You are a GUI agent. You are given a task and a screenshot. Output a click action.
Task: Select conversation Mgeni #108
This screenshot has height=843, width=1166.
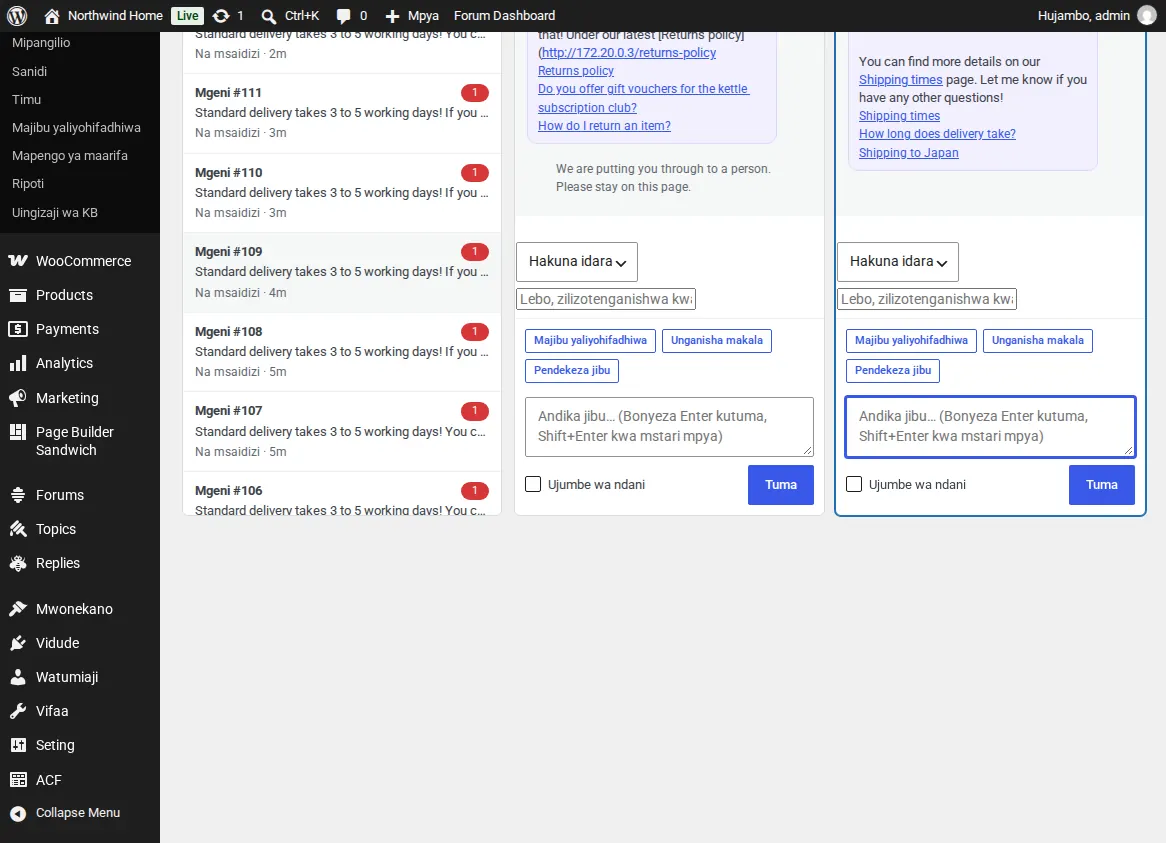click(x=342, y=352)
